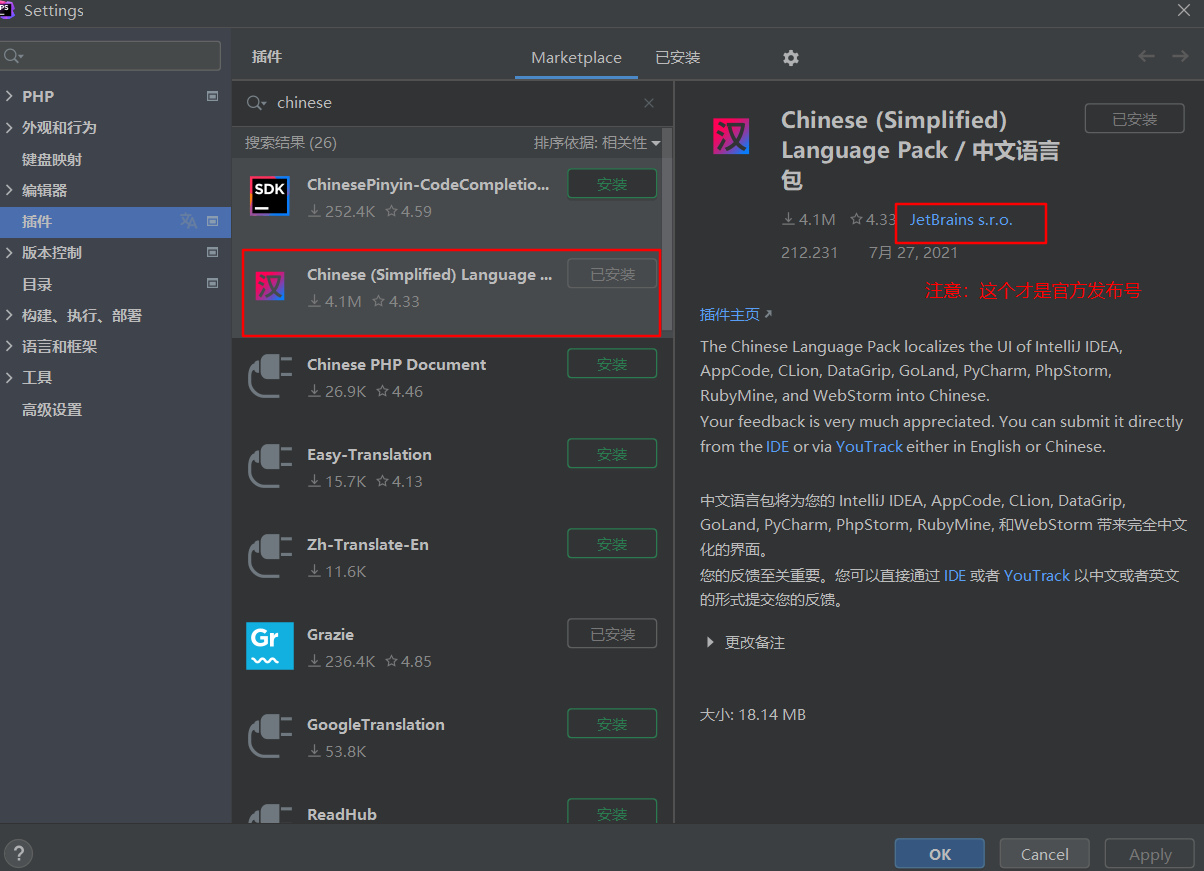Click the 目录 row project-scope icon

pos(212,284)
